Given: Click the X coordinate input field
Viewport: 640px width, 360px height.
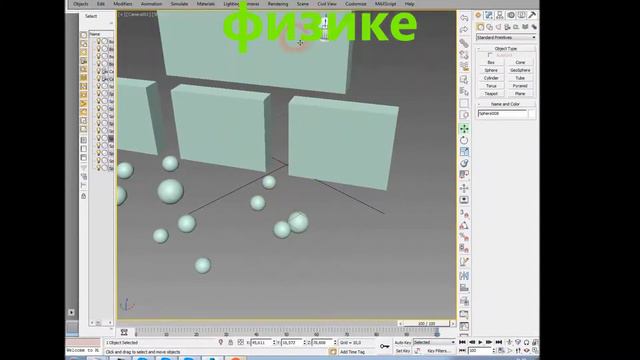Looking at the screenshot, I should pos(261,342).
